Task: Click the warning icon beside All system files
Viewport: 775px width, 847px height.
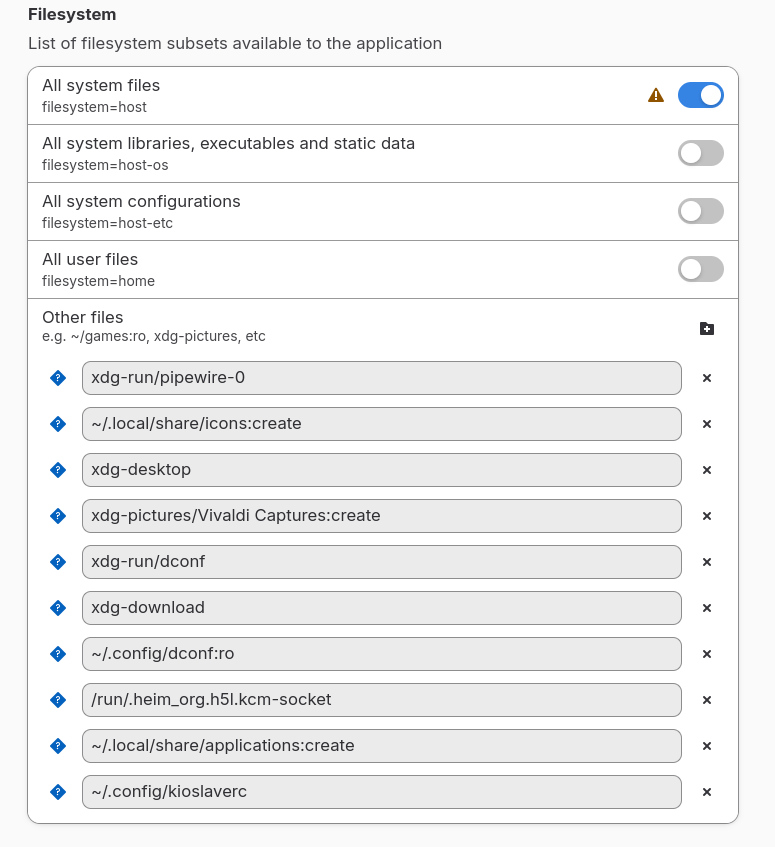Action: click(x=656, y=95)
